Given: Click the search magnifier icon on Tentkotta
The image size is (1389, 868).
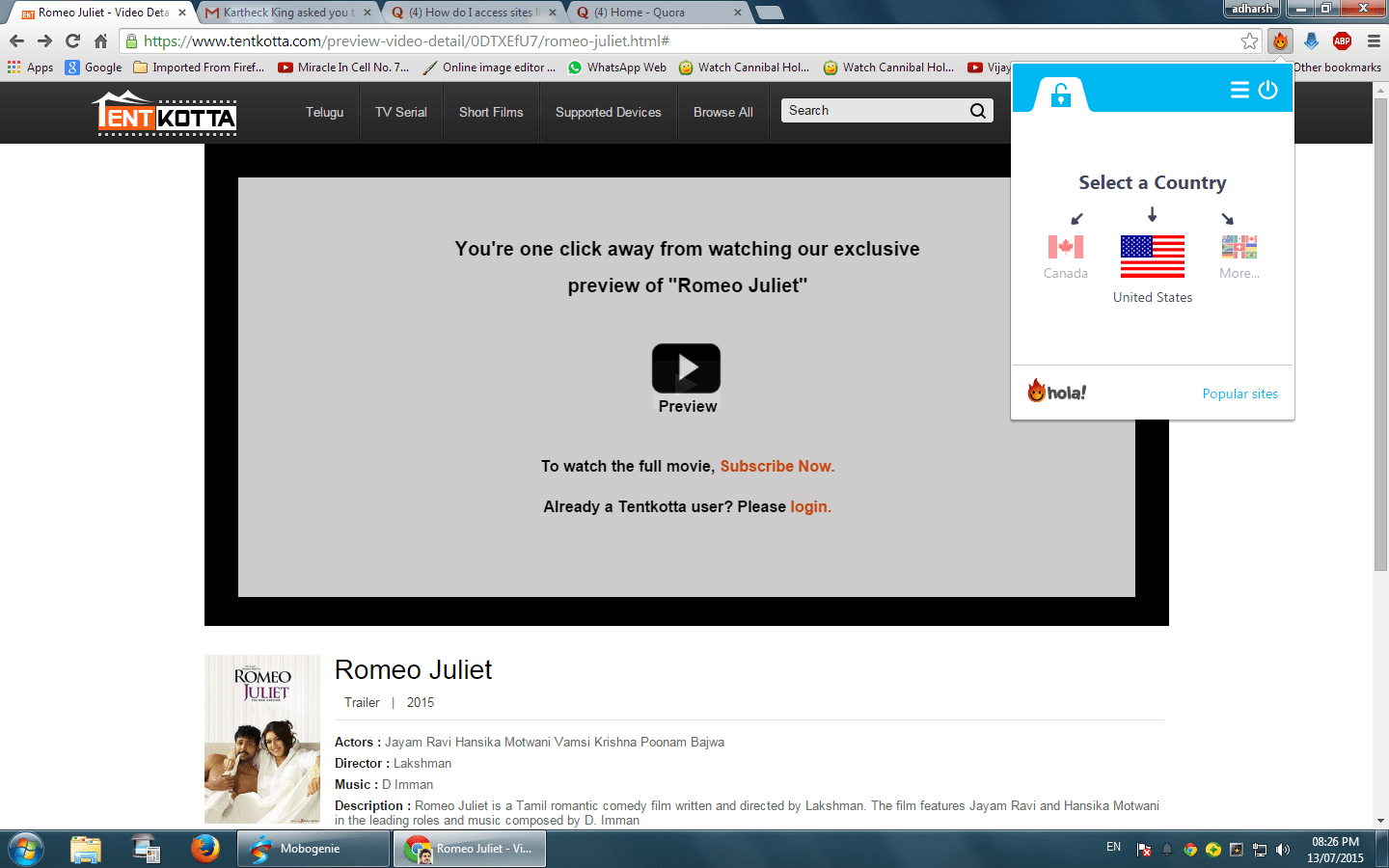Looking at the screenshot, I should (978, 111).
